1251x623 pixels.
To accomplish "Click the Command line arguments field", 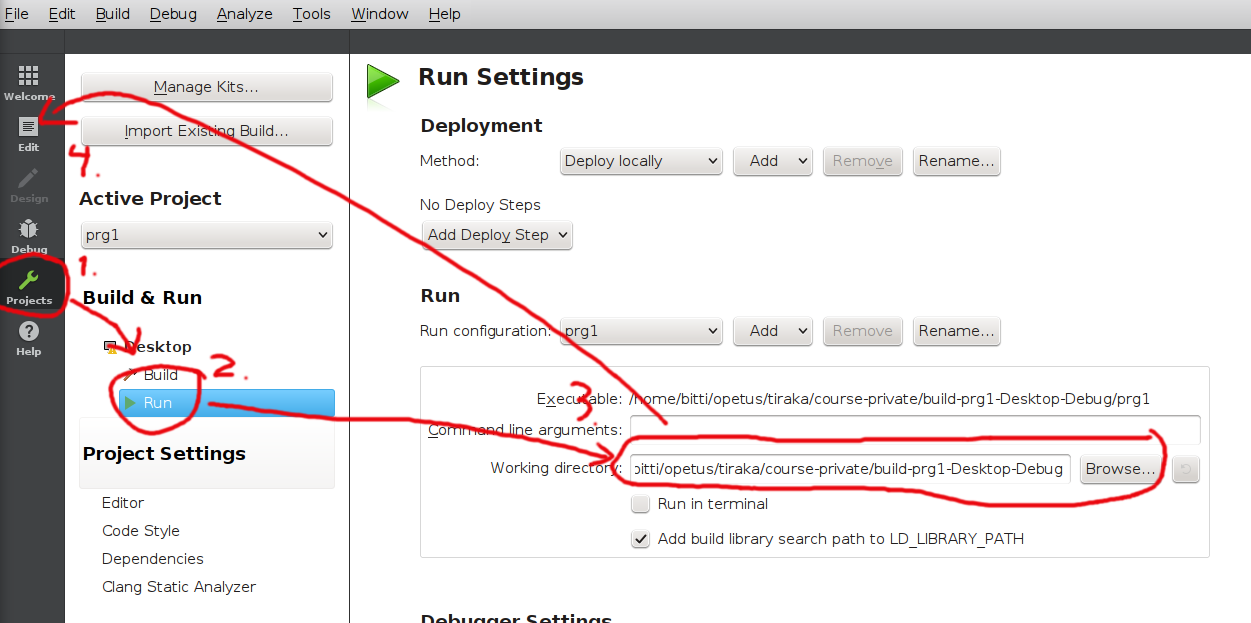I will point(914,430).
